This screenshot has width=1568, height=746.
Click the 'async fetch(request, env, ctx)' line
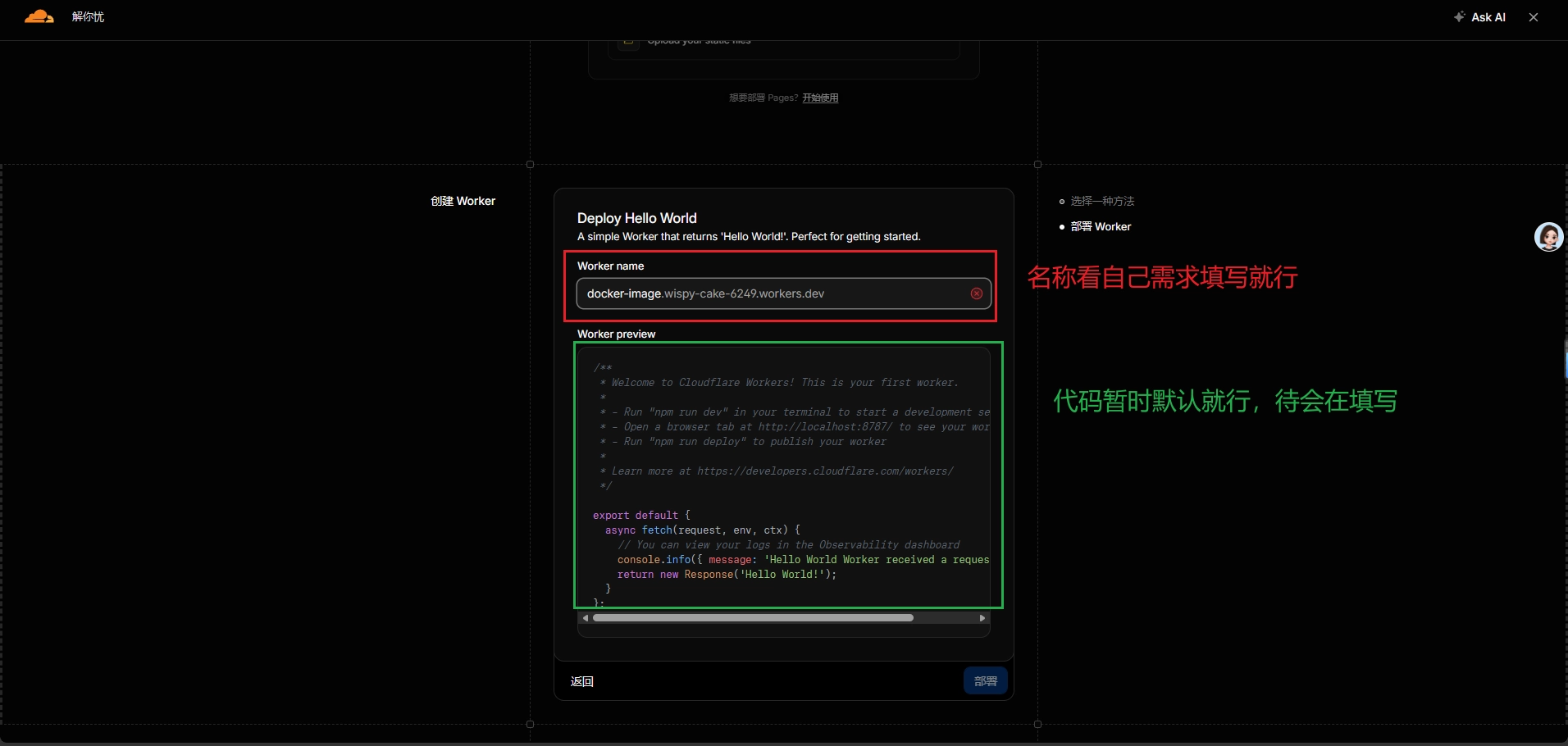[703, 530]
